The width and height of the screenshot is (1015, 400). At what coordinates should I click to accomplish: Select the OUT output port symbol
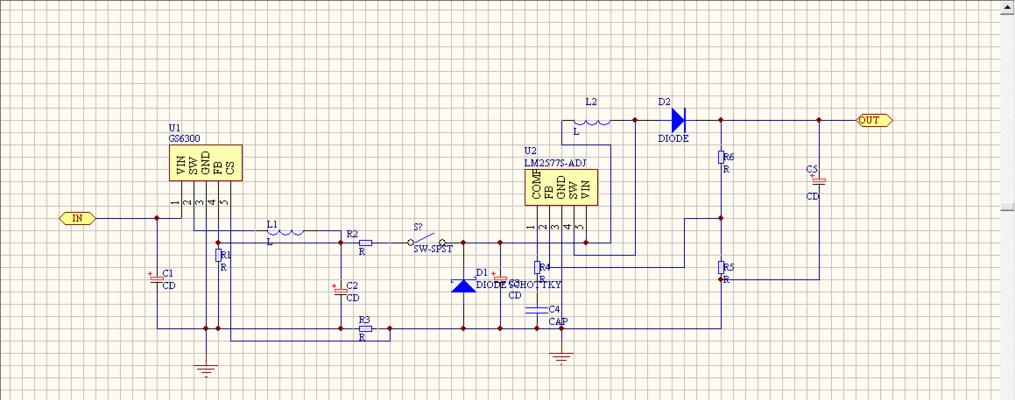pos(874,120)
